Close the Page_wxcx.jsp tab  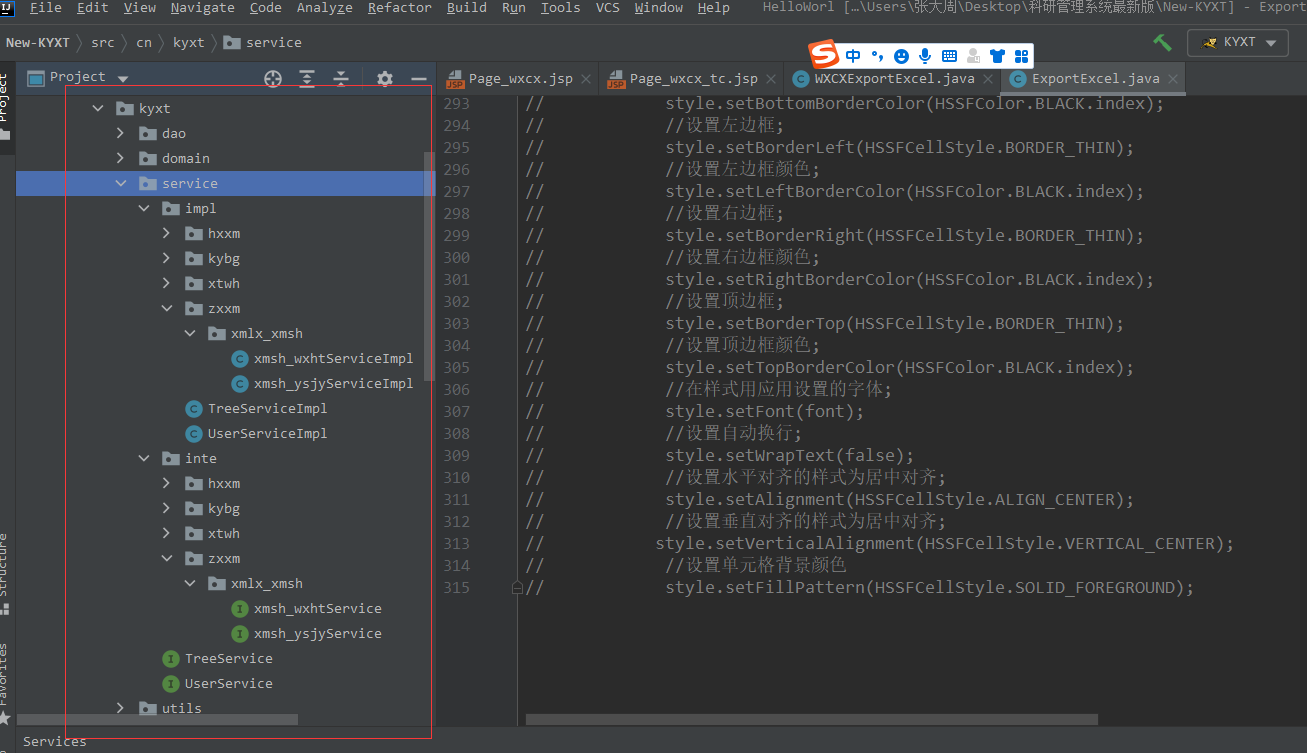point(586,79)
